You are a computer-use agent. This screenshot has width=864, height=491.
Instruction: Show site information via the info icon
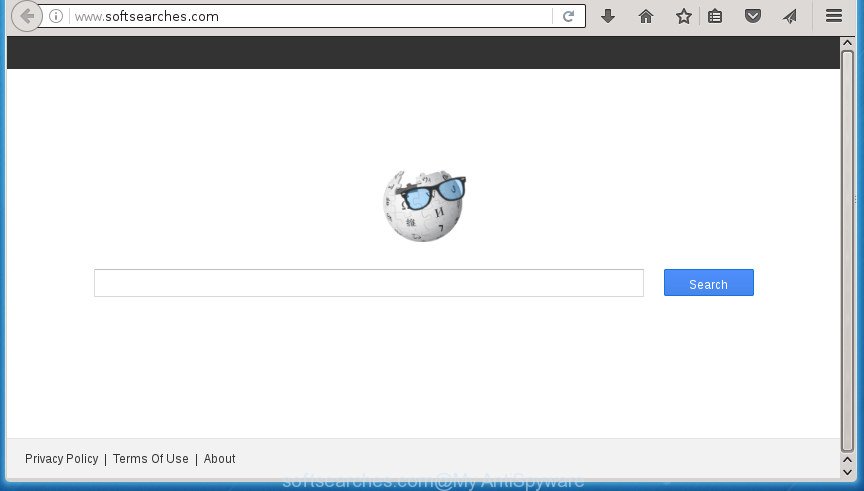pyautogui.click(x=56, y=17)
